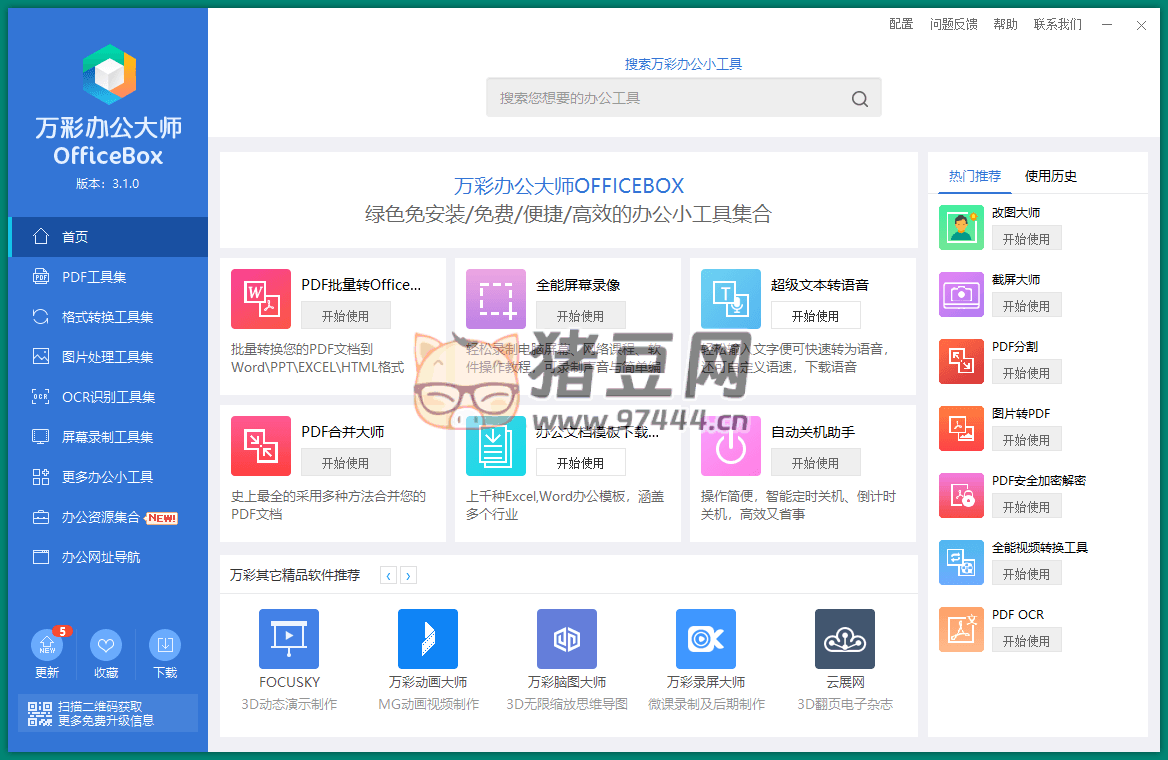Open OCR识别工具集 in the sidebar
This screenshot has height=760, width=1168.
pyautogui.click(x=108, y=397)
